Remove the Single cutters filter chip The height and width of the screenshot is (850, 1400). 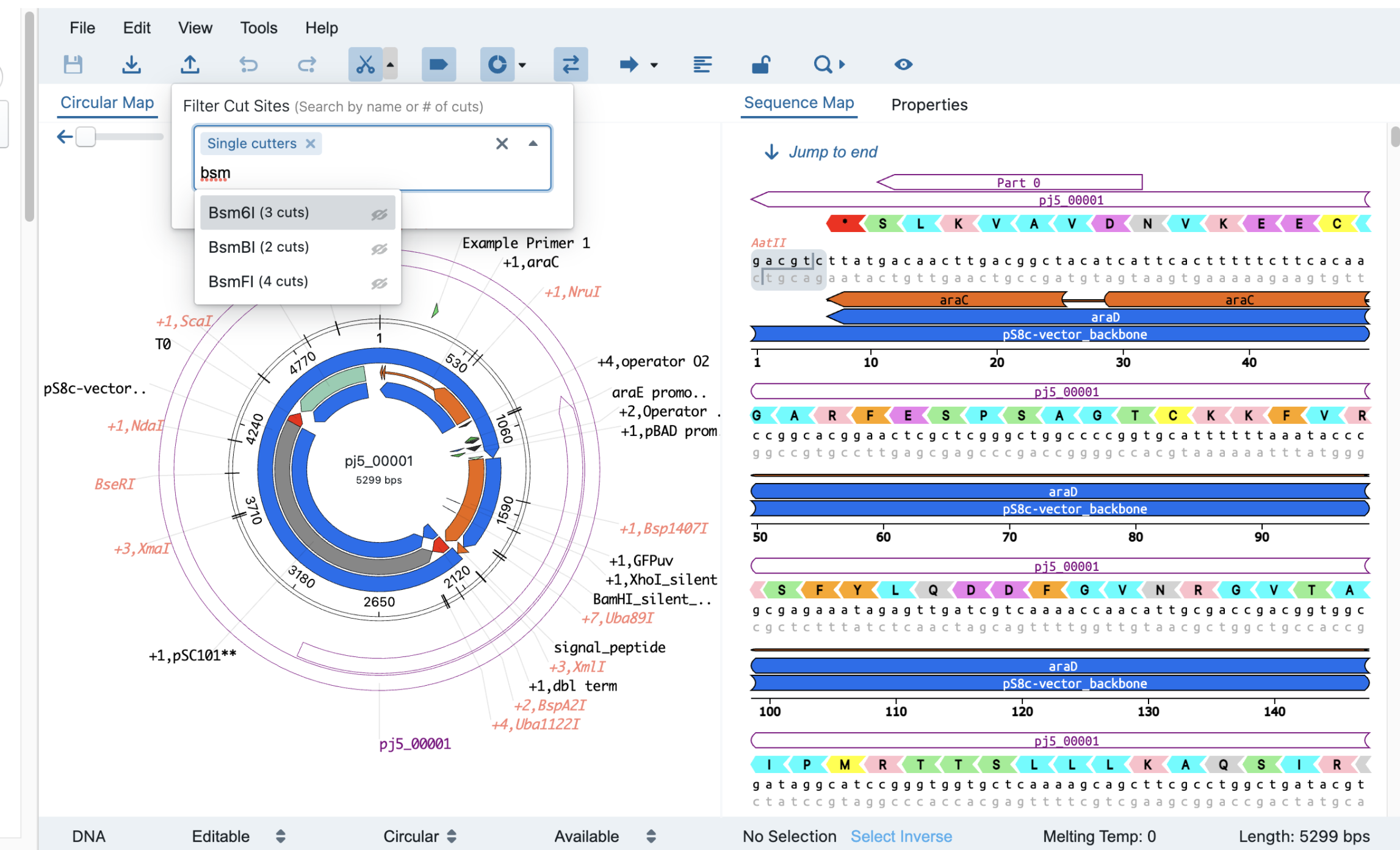coord(311,143)
